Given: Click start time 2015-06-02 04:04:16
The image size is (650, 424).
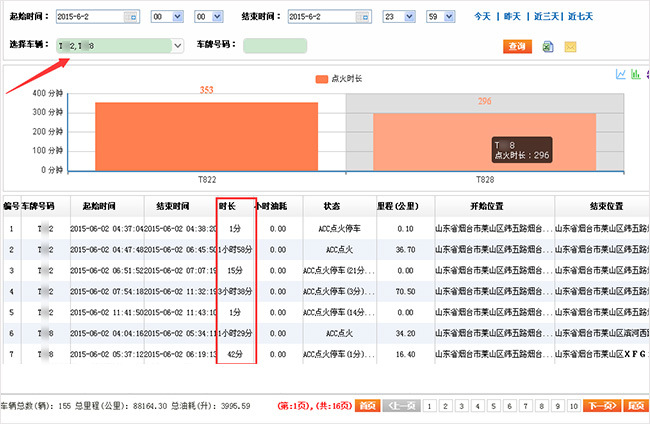Looking at the screenshot, I should click(107, 333).
